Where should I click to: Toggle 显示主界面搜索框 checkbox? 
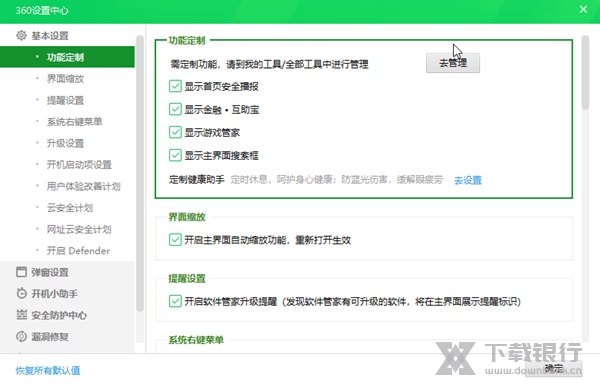click(x=175, y=155)
